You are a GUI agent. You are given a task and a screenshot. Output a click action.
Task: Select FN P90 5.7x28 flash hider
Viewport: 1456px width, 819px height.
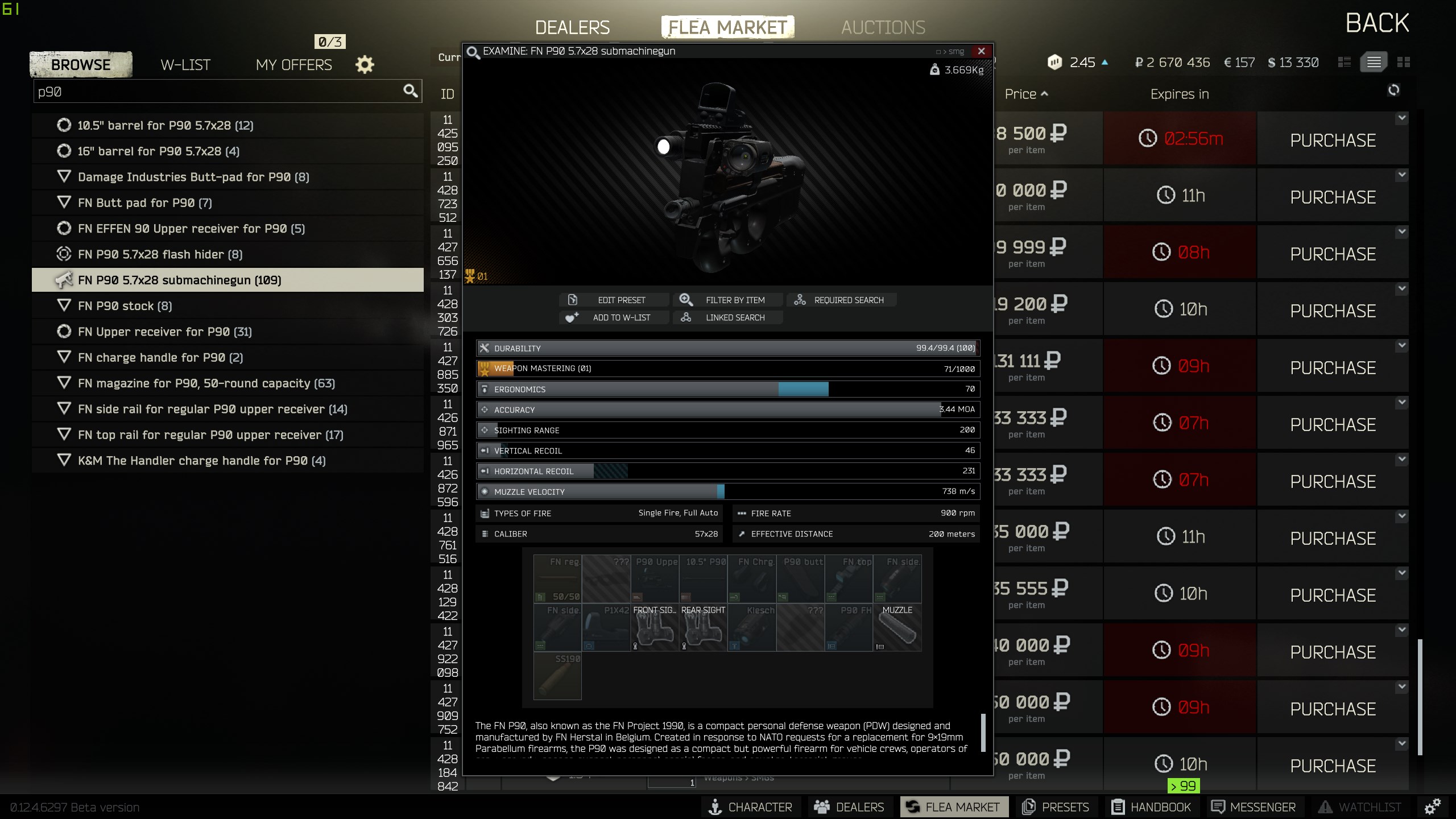(227, 254)
